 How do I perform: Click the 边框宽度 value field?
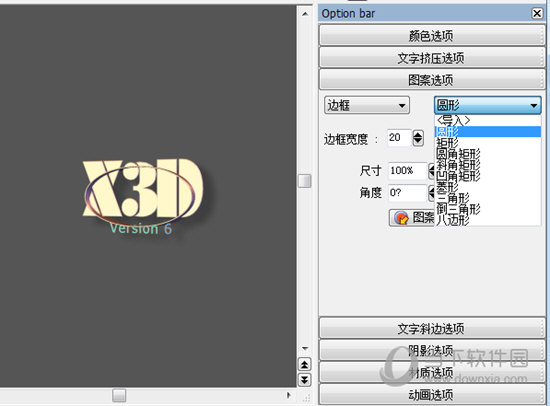tap(399, 138)
